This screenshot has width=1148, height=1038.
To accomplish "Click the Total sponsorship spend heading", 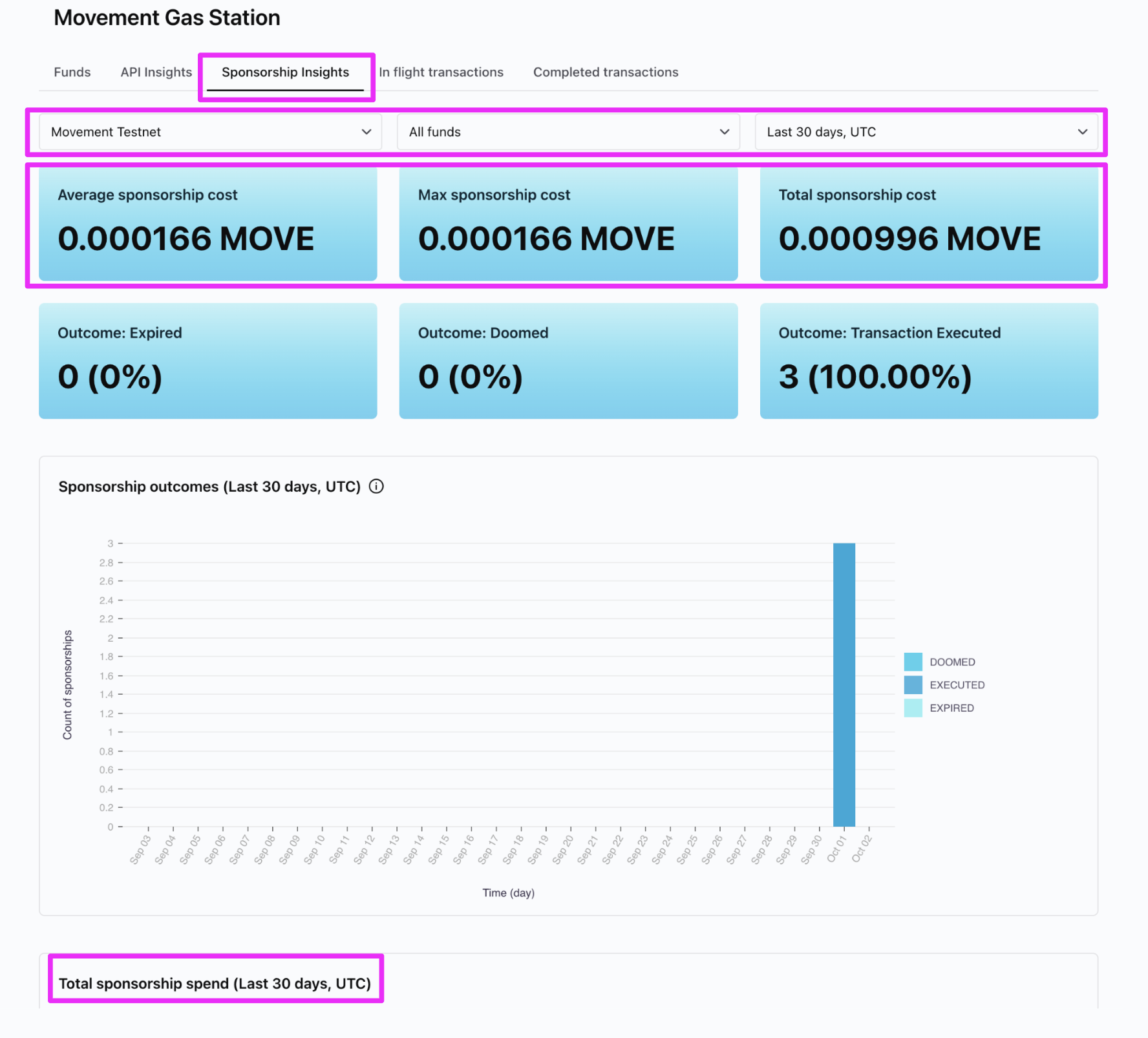I will [215, 984].
